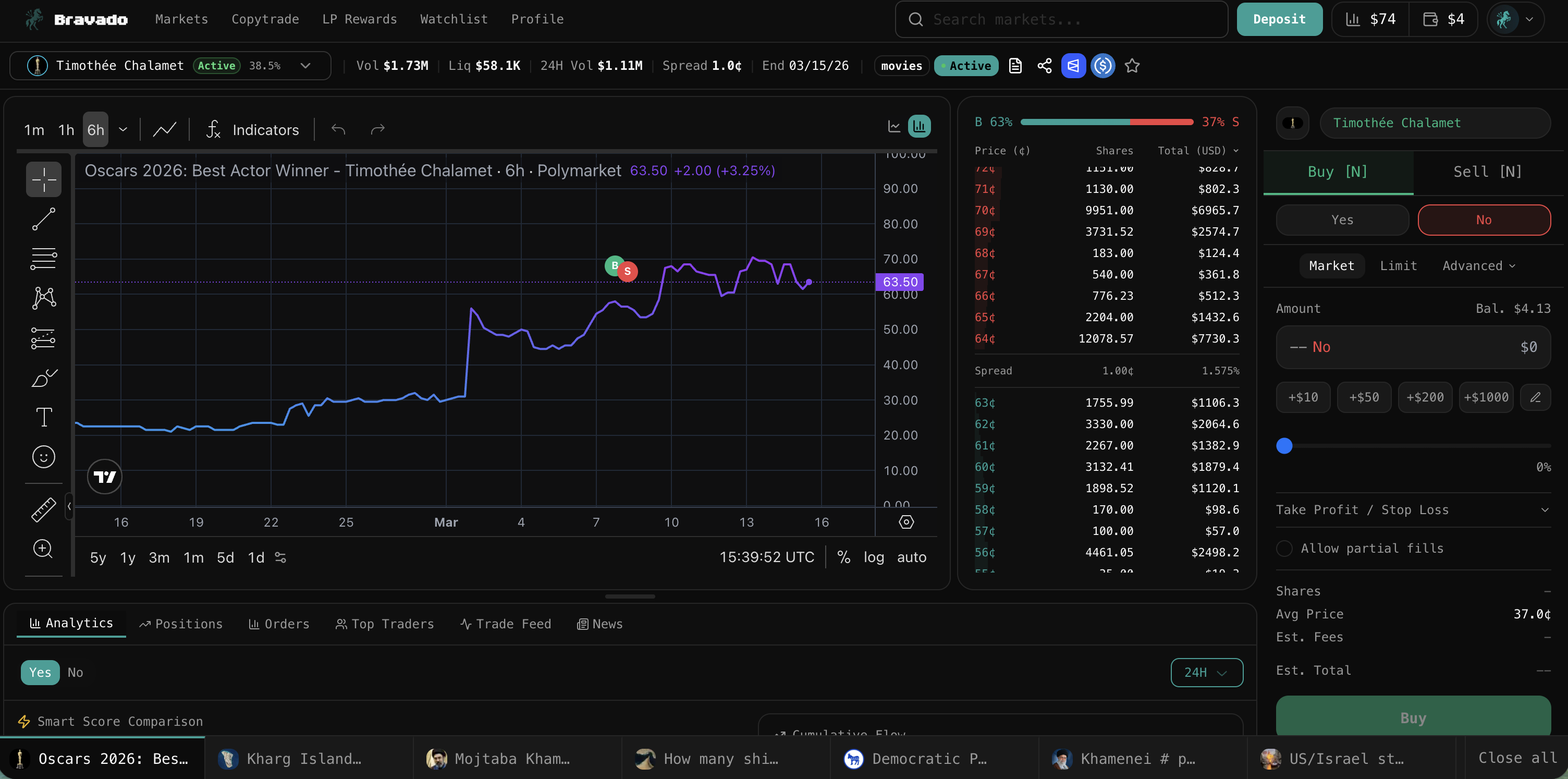Image resolution: width=1568 pixels, height=779 pixels.
Task: Open the ruler measure tool
Action: [x=43, y=509]
